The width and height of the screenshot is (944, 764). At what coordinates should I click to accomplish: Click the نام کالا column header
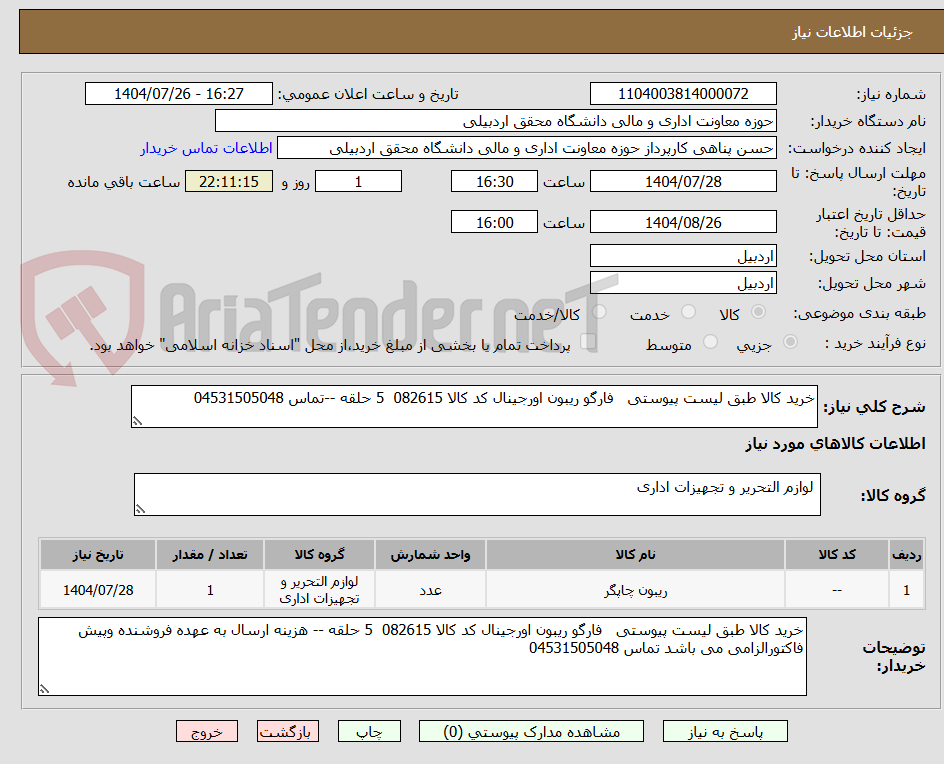(635, 554)
